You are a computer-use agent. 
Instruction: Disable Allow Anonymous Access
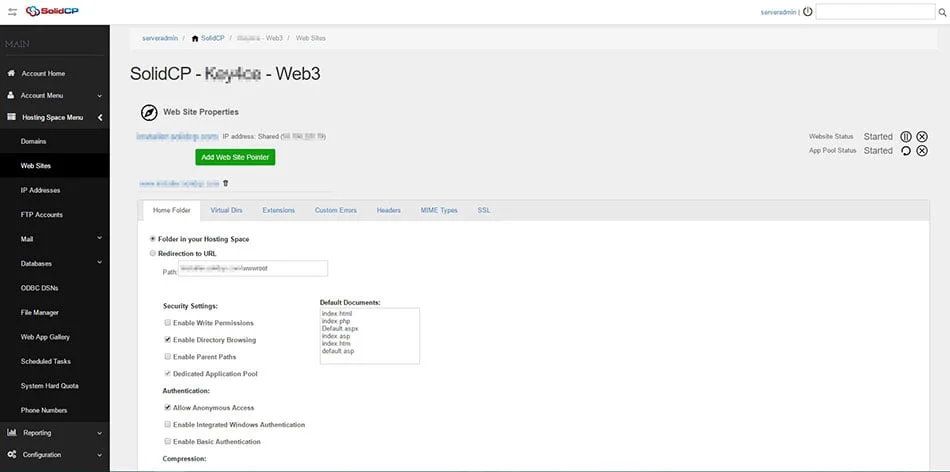coord(167,408)
